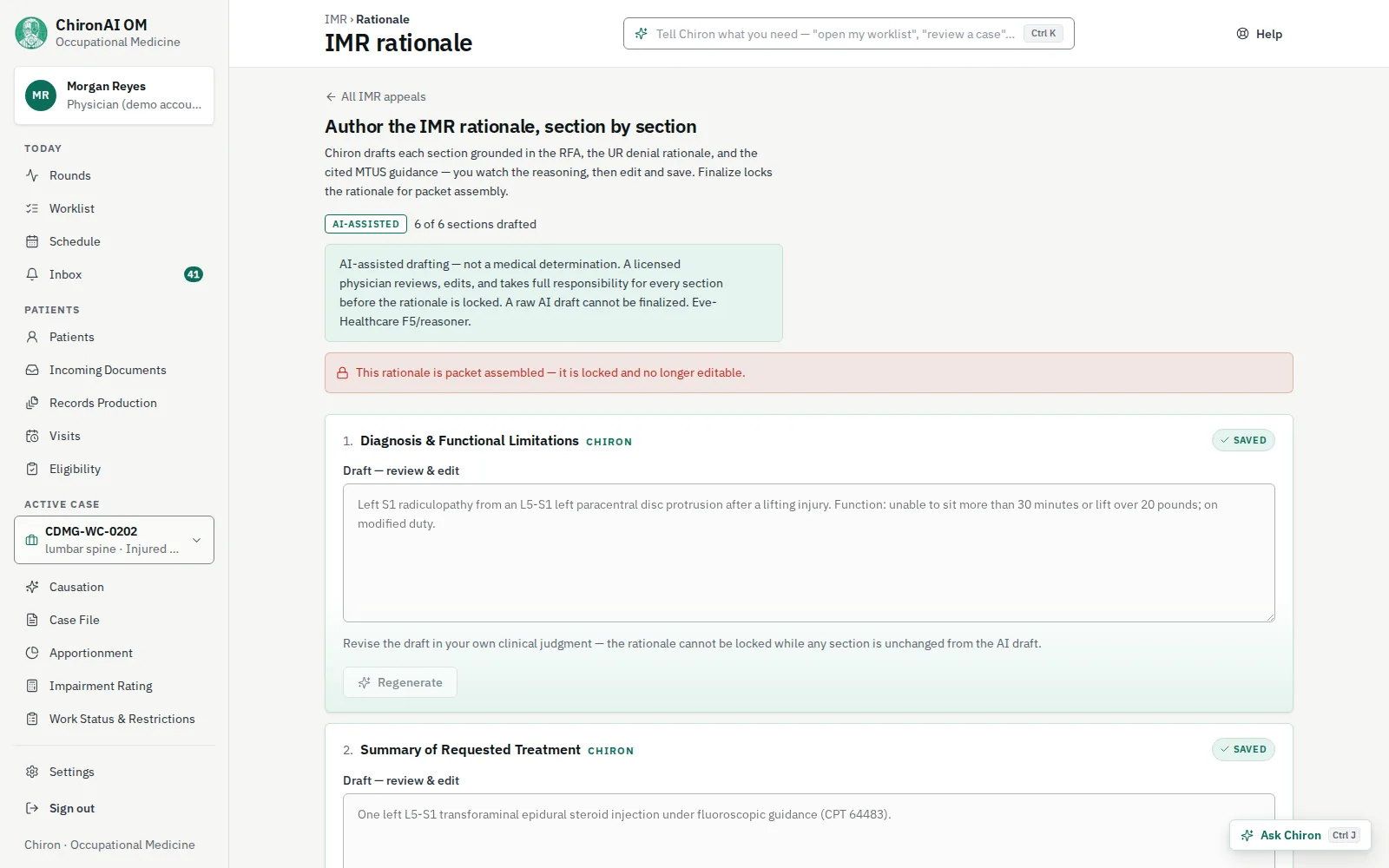Screen dimensions: 1389x868
Task: Click the Apportionment pie chart icon
Action: click(32, 653)
